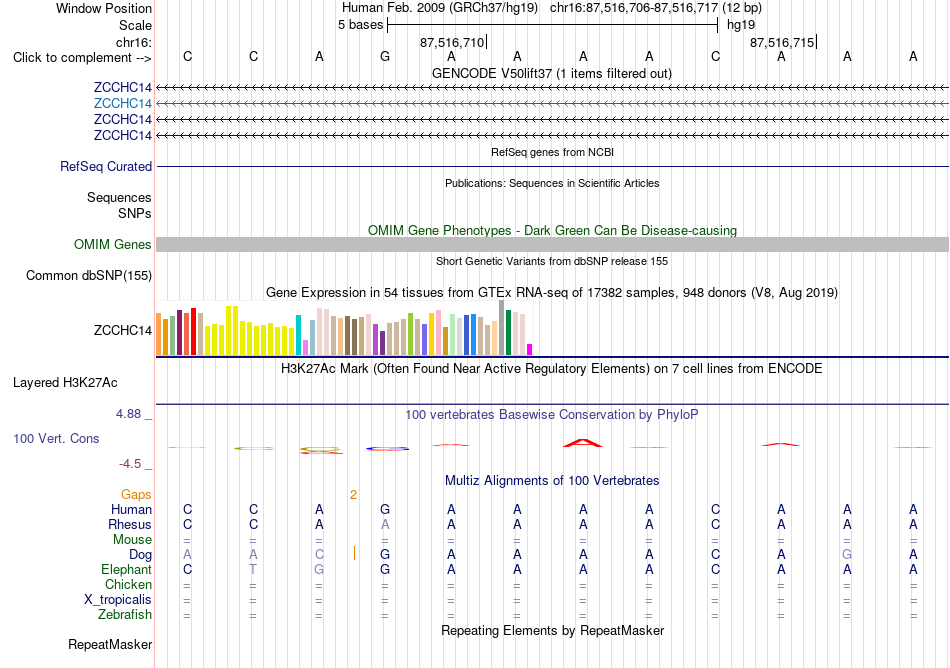The height and width of the screenshot is (668, 950).
Task: Click the orange insertion bar in Dog row
Action: (354, 553)
